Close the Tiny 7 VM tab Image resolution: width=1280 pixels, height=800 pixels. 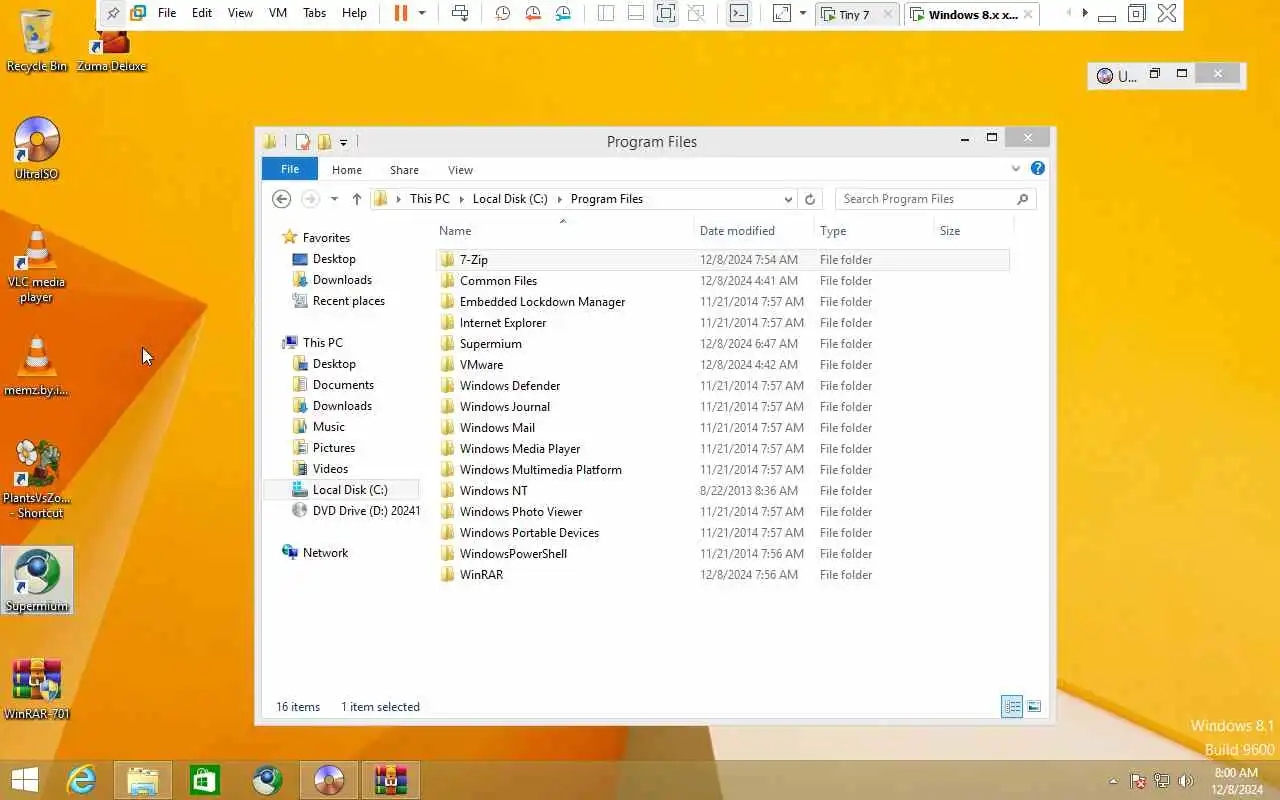pyautogui.click(x=888, y=15)
